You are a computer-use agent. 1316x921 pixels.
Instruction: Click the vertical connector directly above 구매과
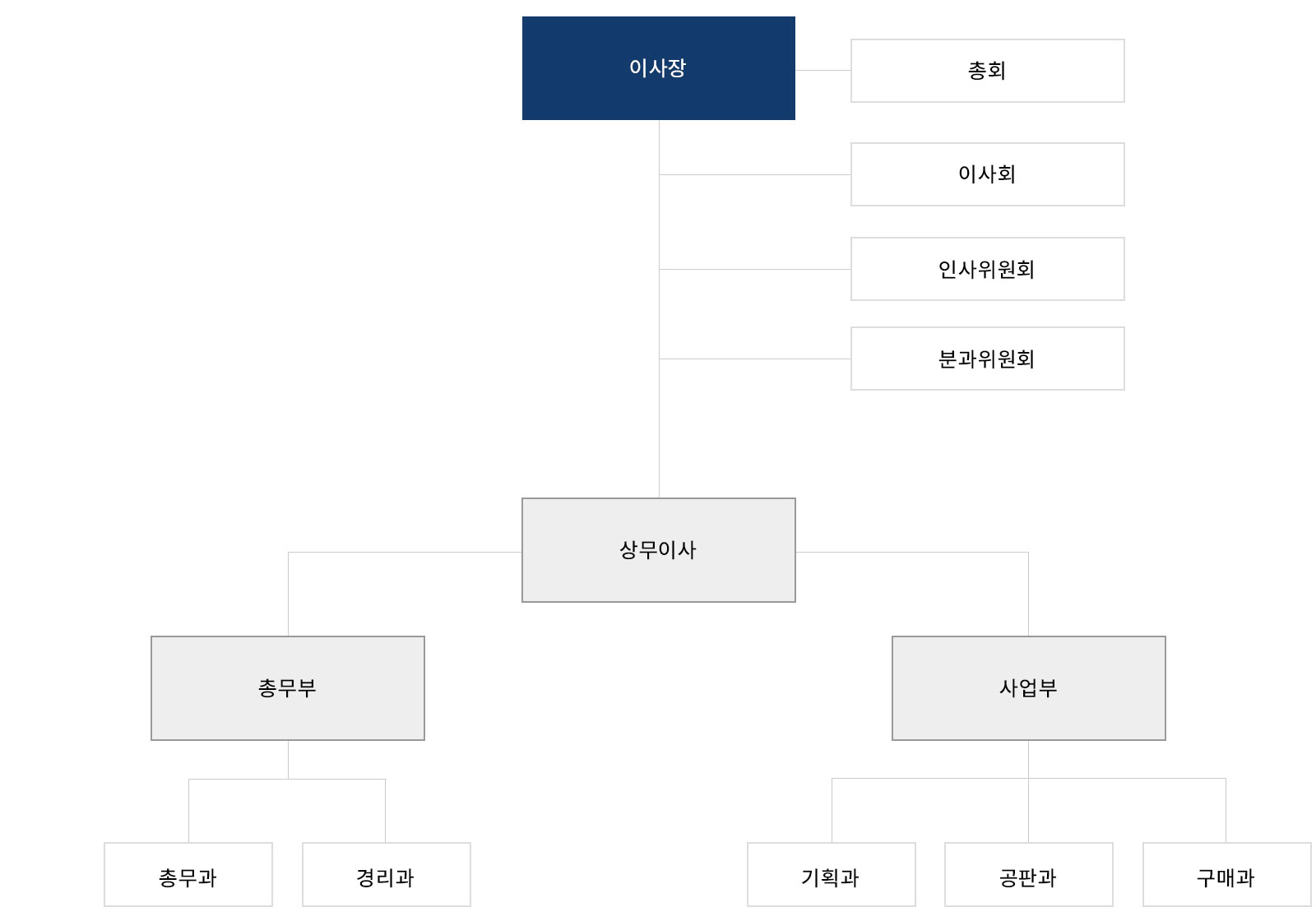click(1226, 811)
